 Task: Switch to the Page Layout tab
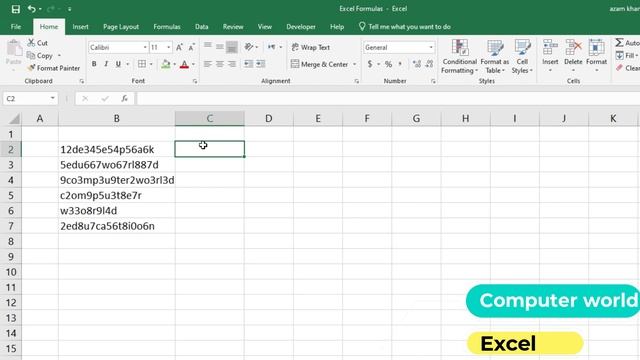tap(121, 27)
